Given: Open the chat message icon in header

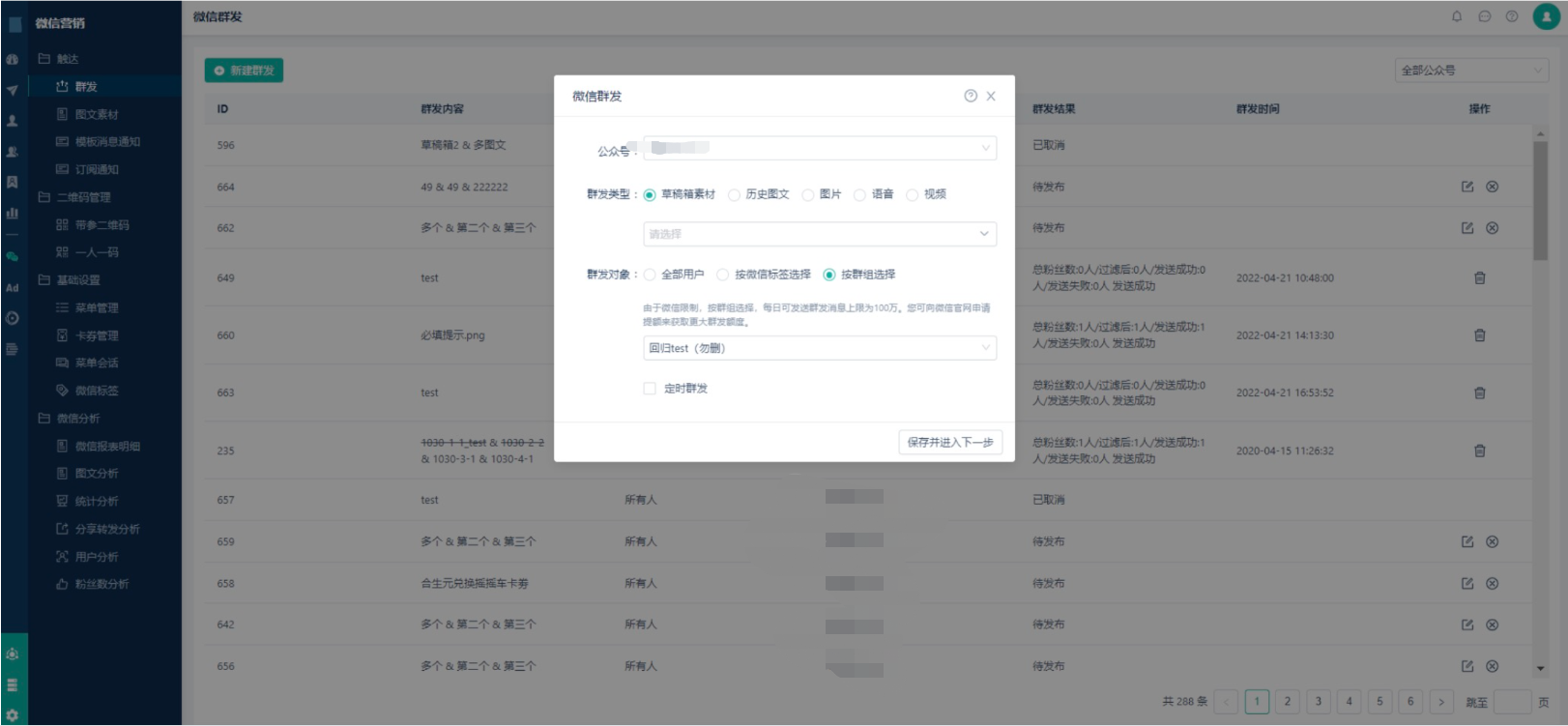Looking at the screenshot, I should tap(1485, 16).
